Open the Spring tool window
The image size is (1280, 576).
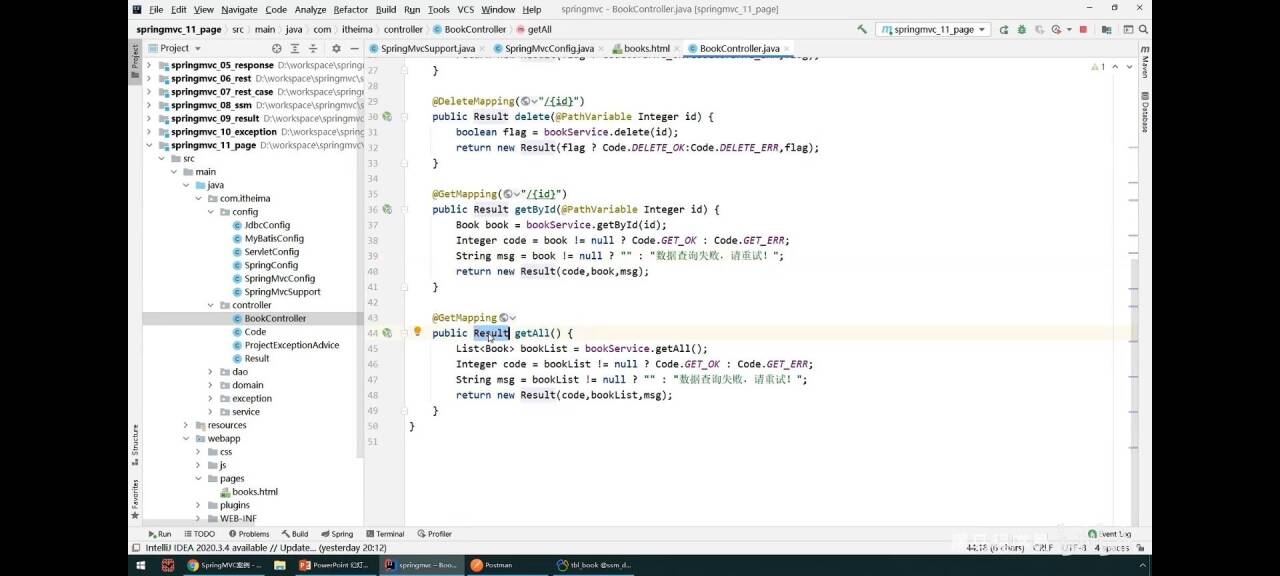337,534
